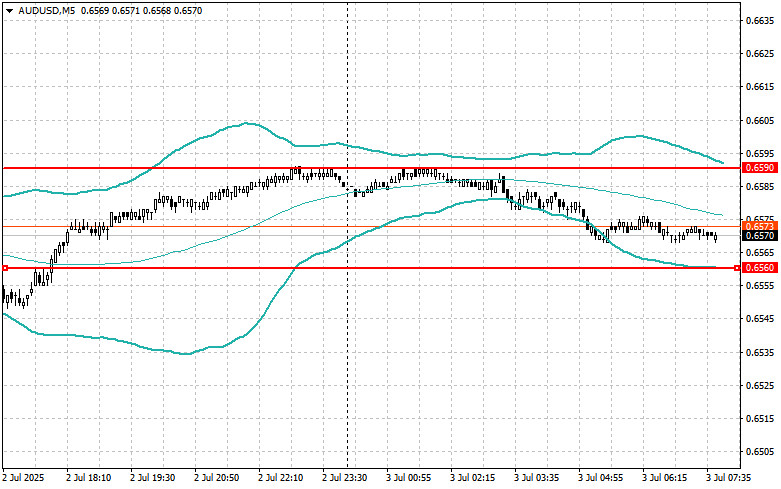Image resolution: width=781 pixels, height=489 pixels.
Task: Click the 3 Jul 02:15 time label
Action: click(473, 478)
